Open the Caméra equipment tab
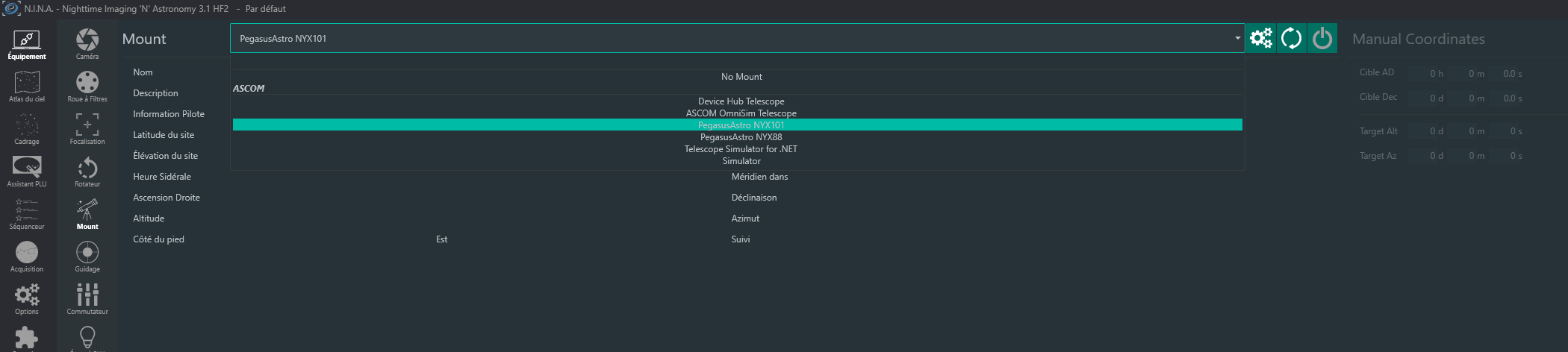The image size is (1568, 352). (x=87, y=43)
